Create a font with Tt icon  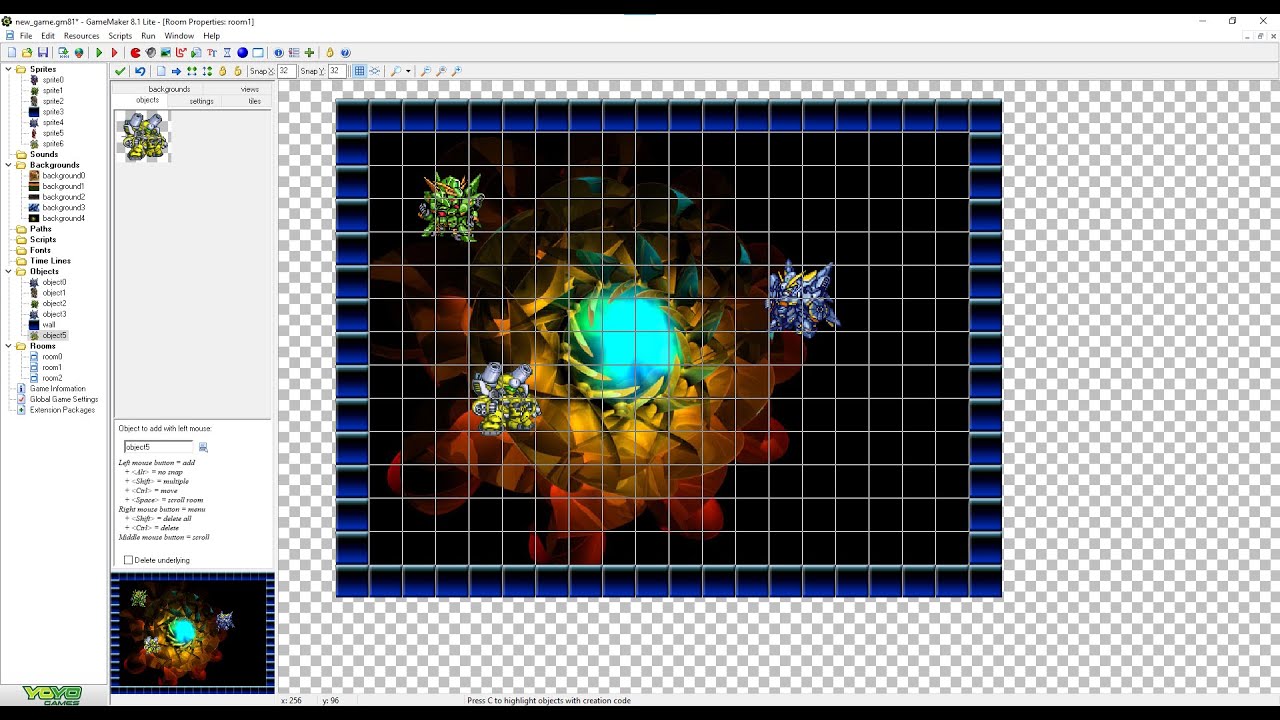[212, 53]
